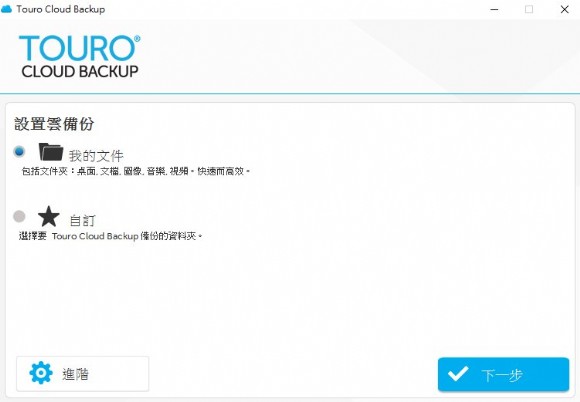Click the blue gear icon in 進階
580x402 pixels.
point(41,373)
